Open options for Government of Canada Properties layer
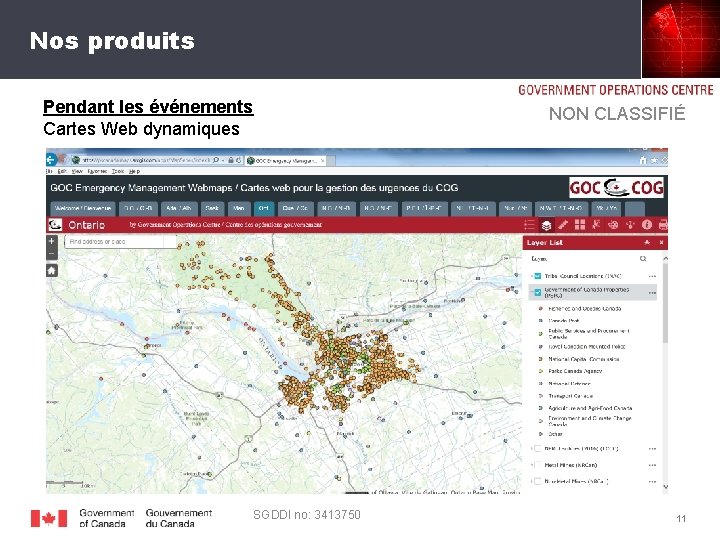Viewport: 720px width, 540px height. click(652, 292)
